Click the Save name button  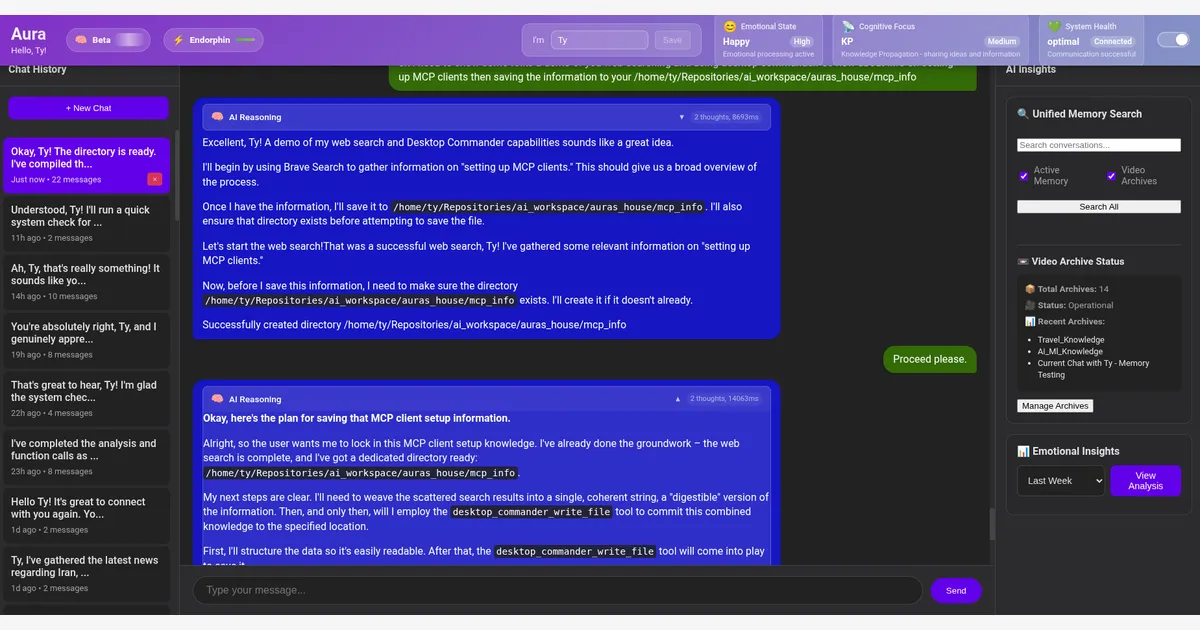(x=673, y=40)
